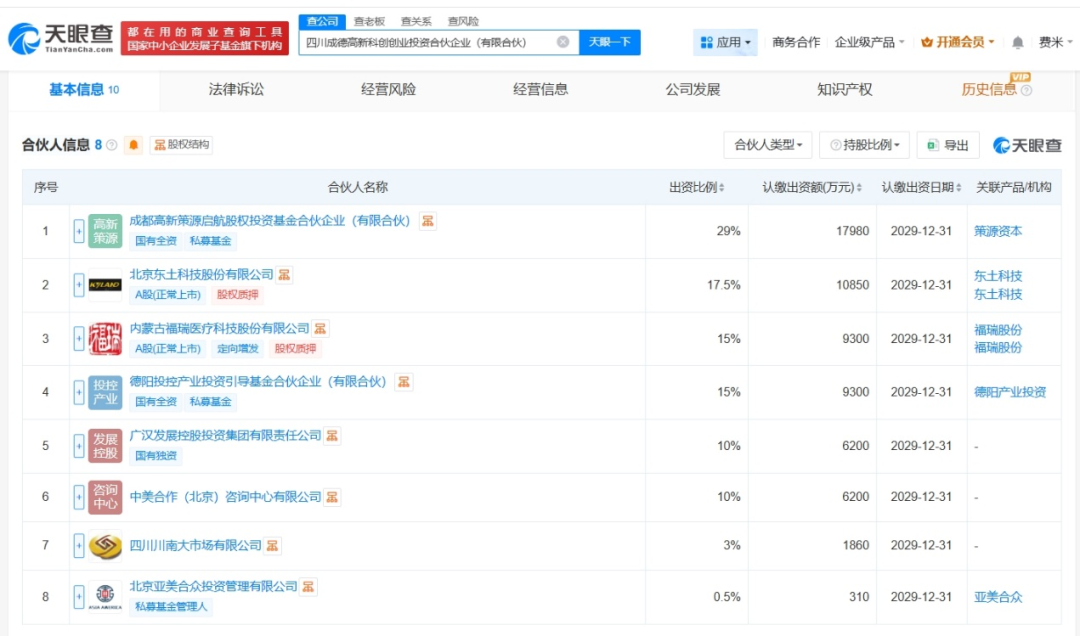This screenshot has width=1080, height=636.
Task: Expand row 1 成都高新策源 with the plus toggle
Action: coord(79,231)
